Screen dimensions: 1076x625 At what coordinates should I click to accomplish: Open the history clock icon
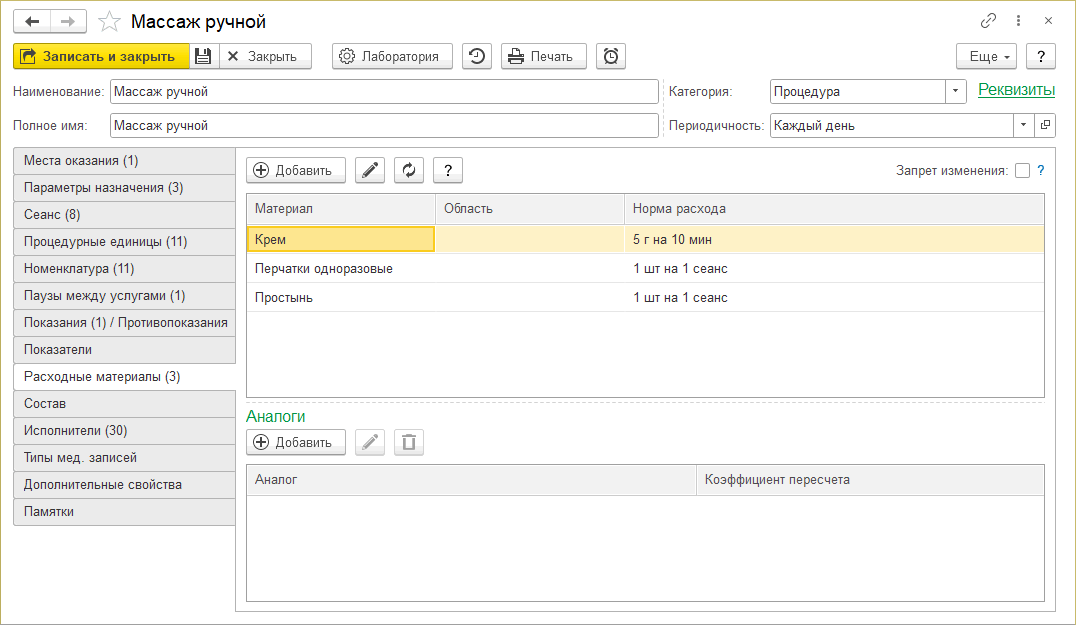tap(477, 56)
